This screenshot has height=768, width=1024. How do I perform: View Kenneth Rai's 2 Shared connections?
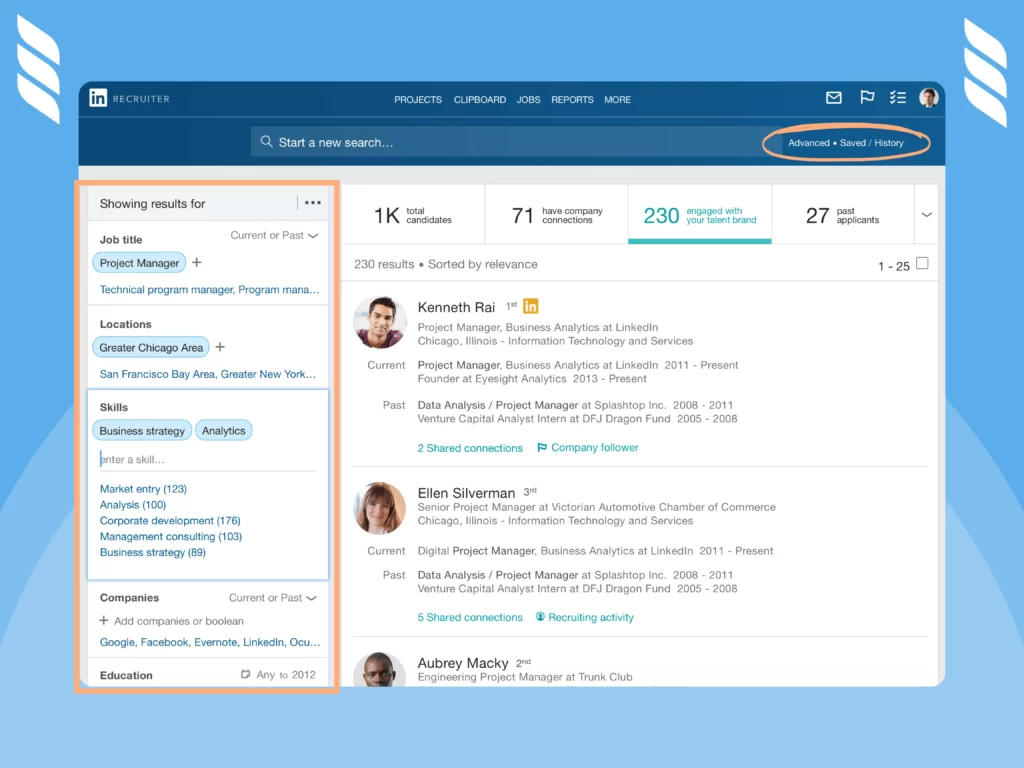pyautogui.click(x=470, y=448)
